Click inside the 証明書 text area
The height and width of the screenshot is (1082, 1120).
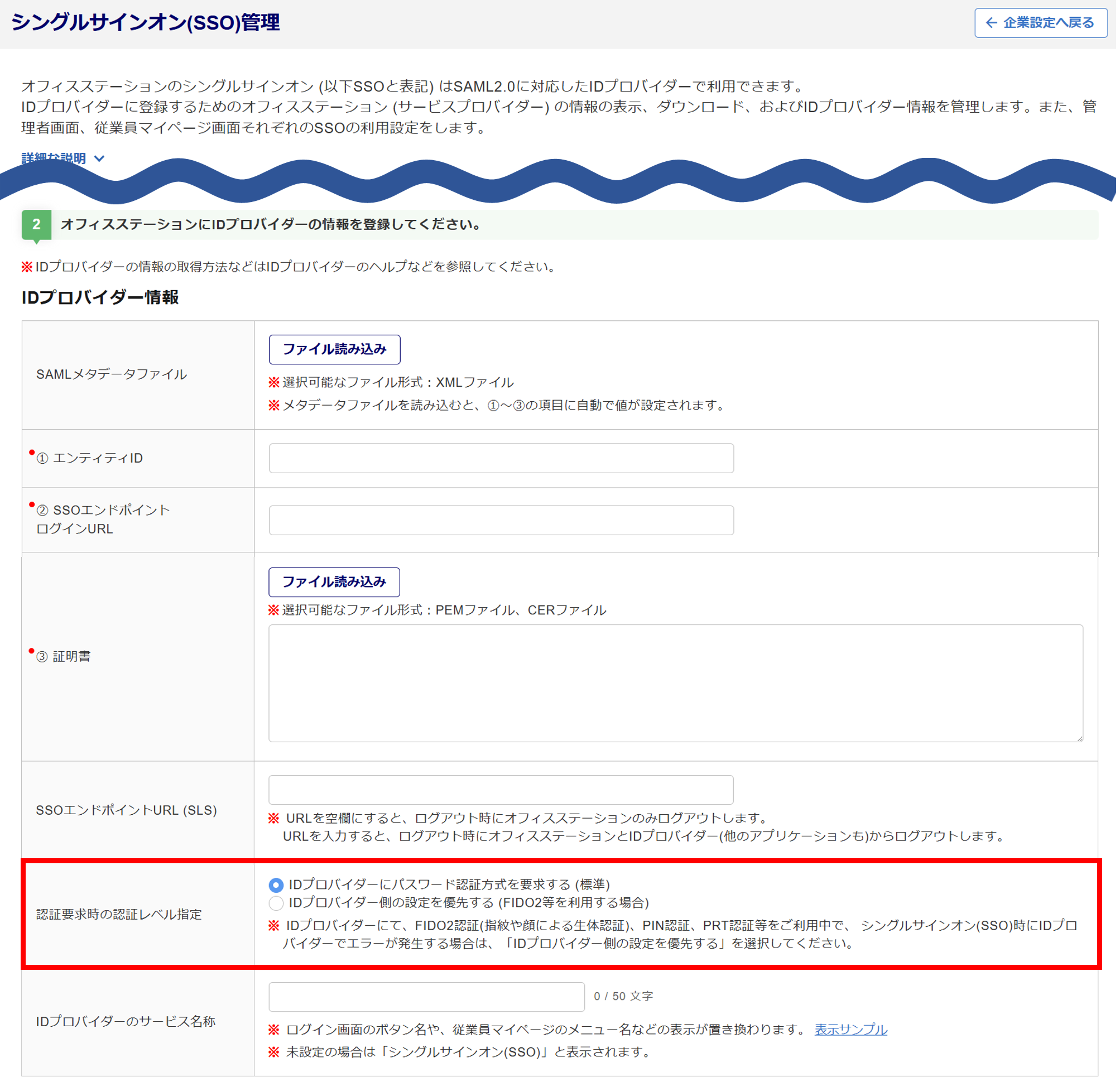[674, 682]
